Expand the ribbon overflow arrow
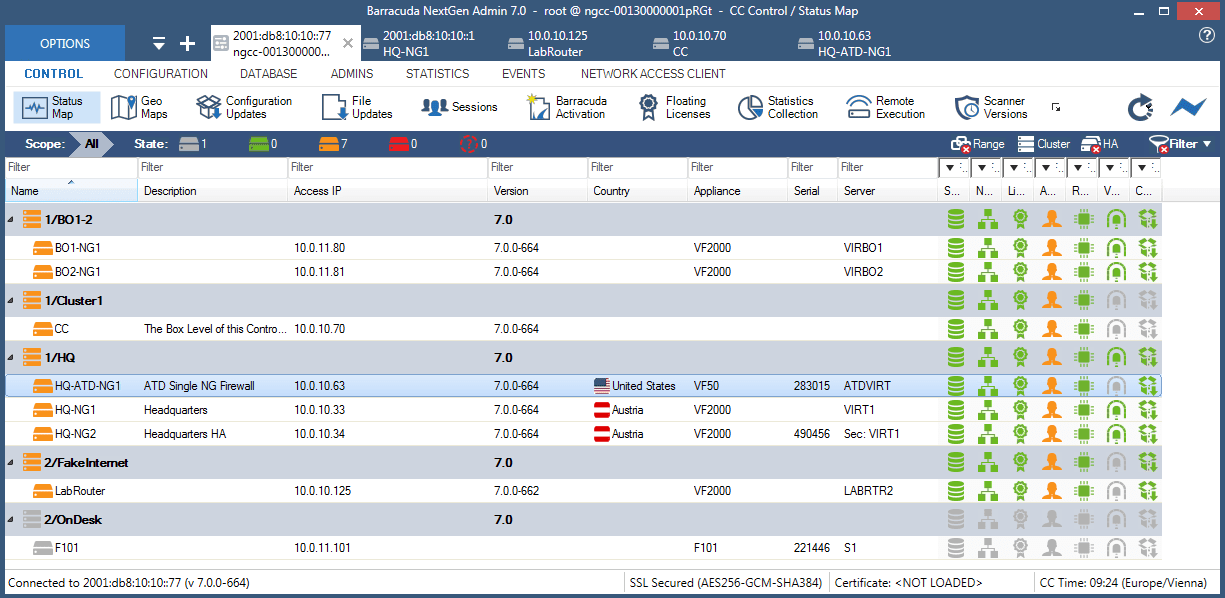 [1055, 107]
